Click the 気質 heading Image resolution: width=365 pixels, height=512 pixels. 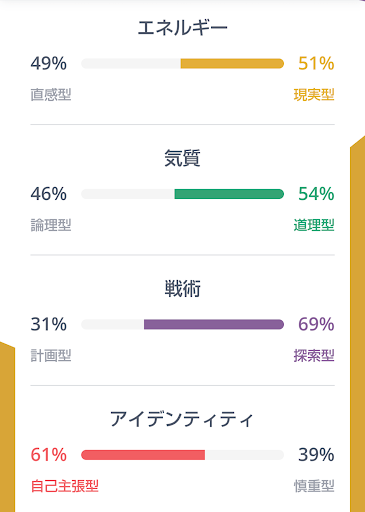182,158
